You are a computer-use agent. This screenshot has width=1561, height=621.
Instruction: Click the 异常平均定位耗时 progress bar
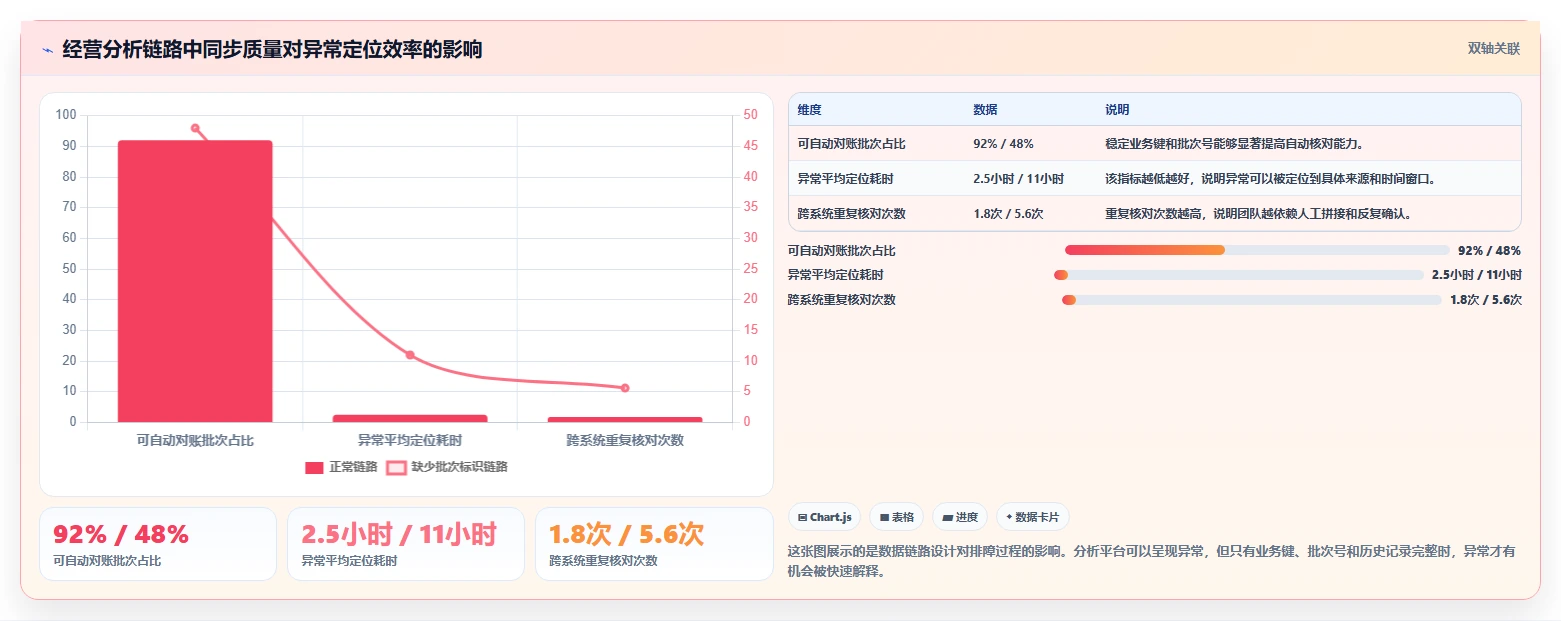coord(1238,275)
